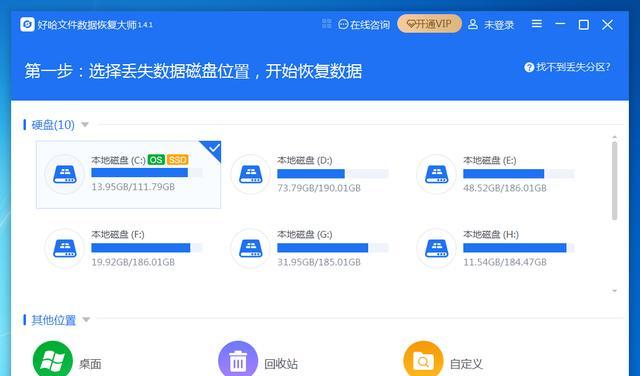Open the hamburger menu icon
The height and width of the screenshot is (376, 640).
coord(537,24)
